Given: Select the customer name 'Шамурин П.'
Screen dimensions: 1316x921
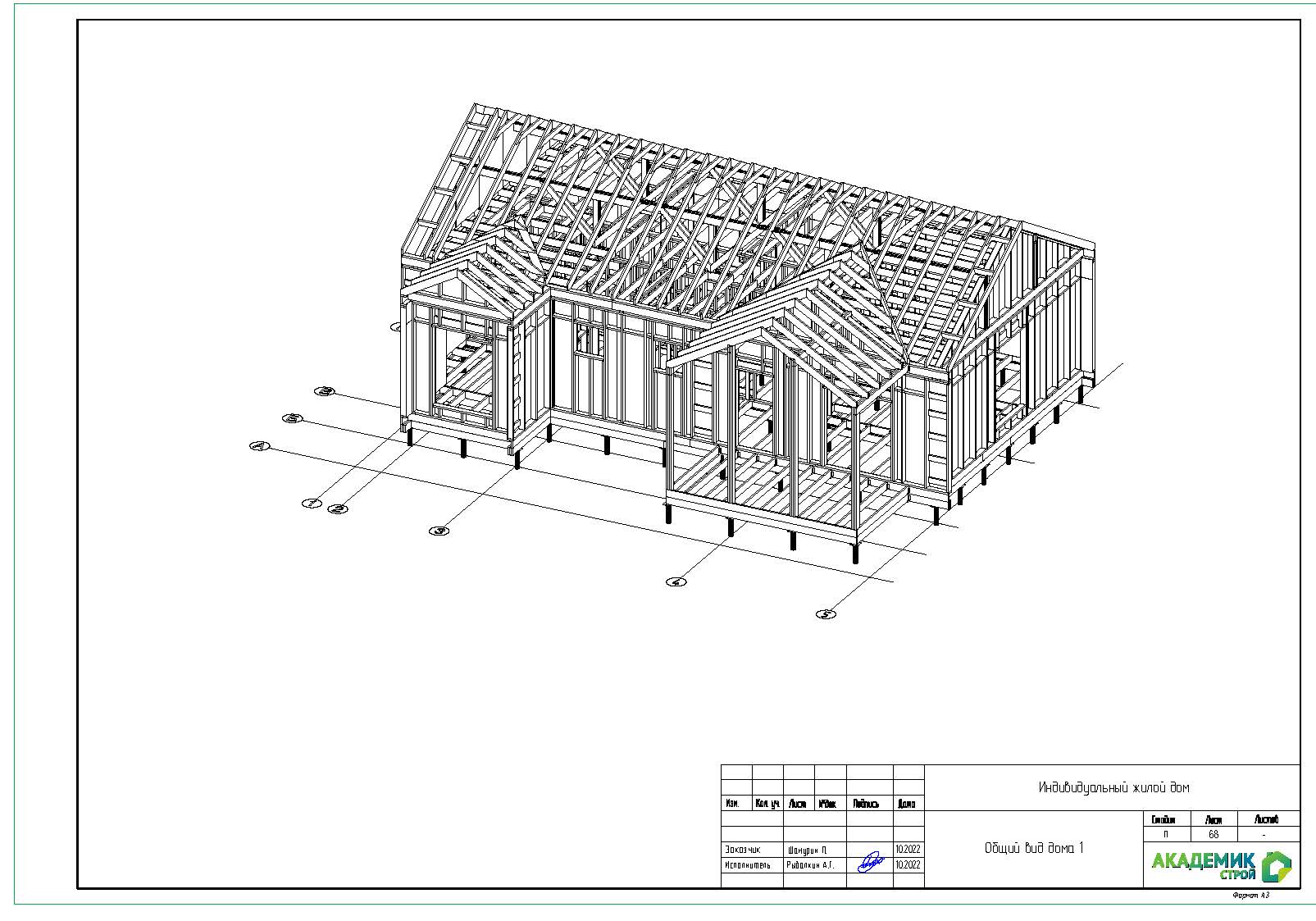Looking at the screenshot, I should 807,850.
